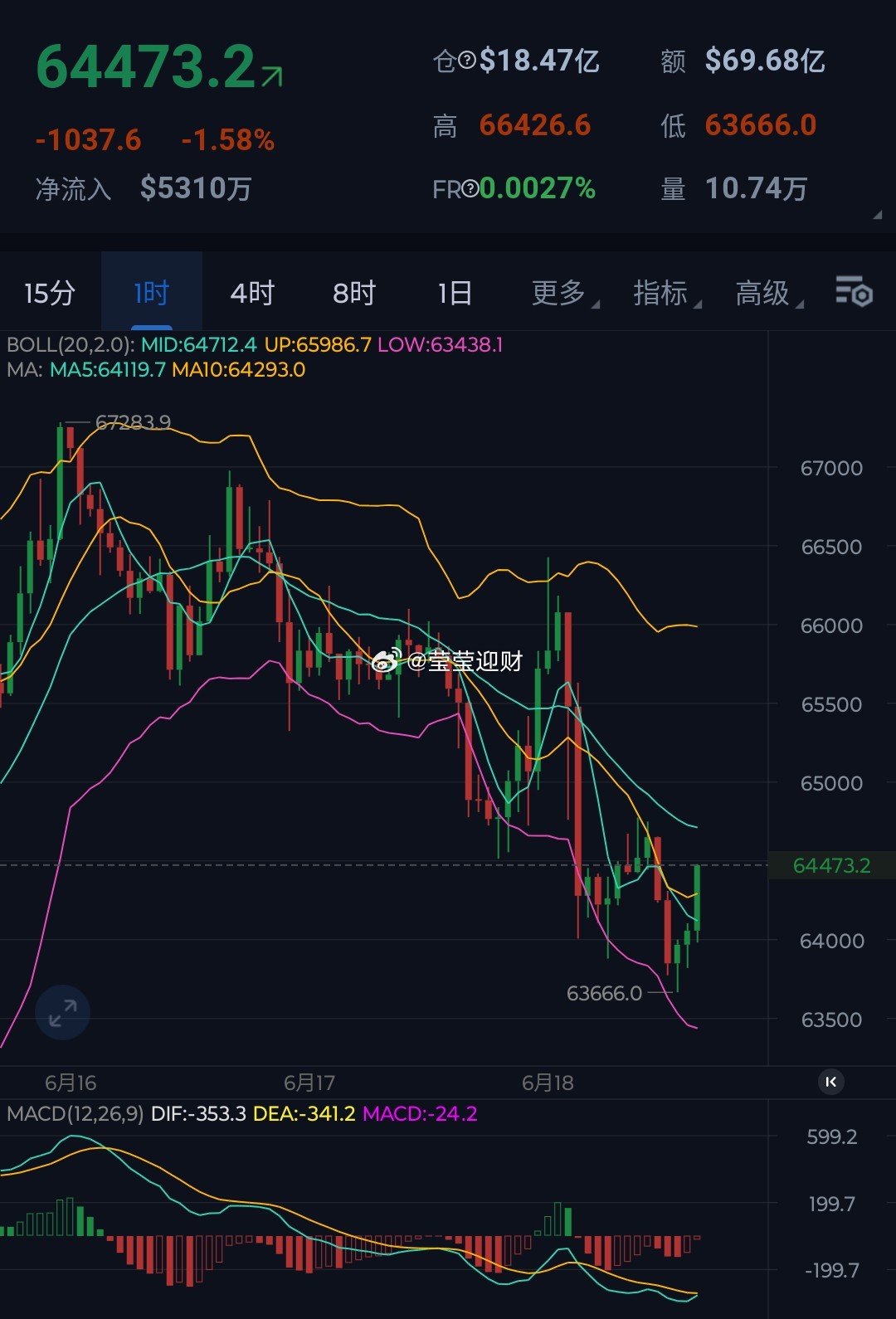896x1319 pixels.
Task: Tap the 6月16 date label
Action: pos(71,1083)
